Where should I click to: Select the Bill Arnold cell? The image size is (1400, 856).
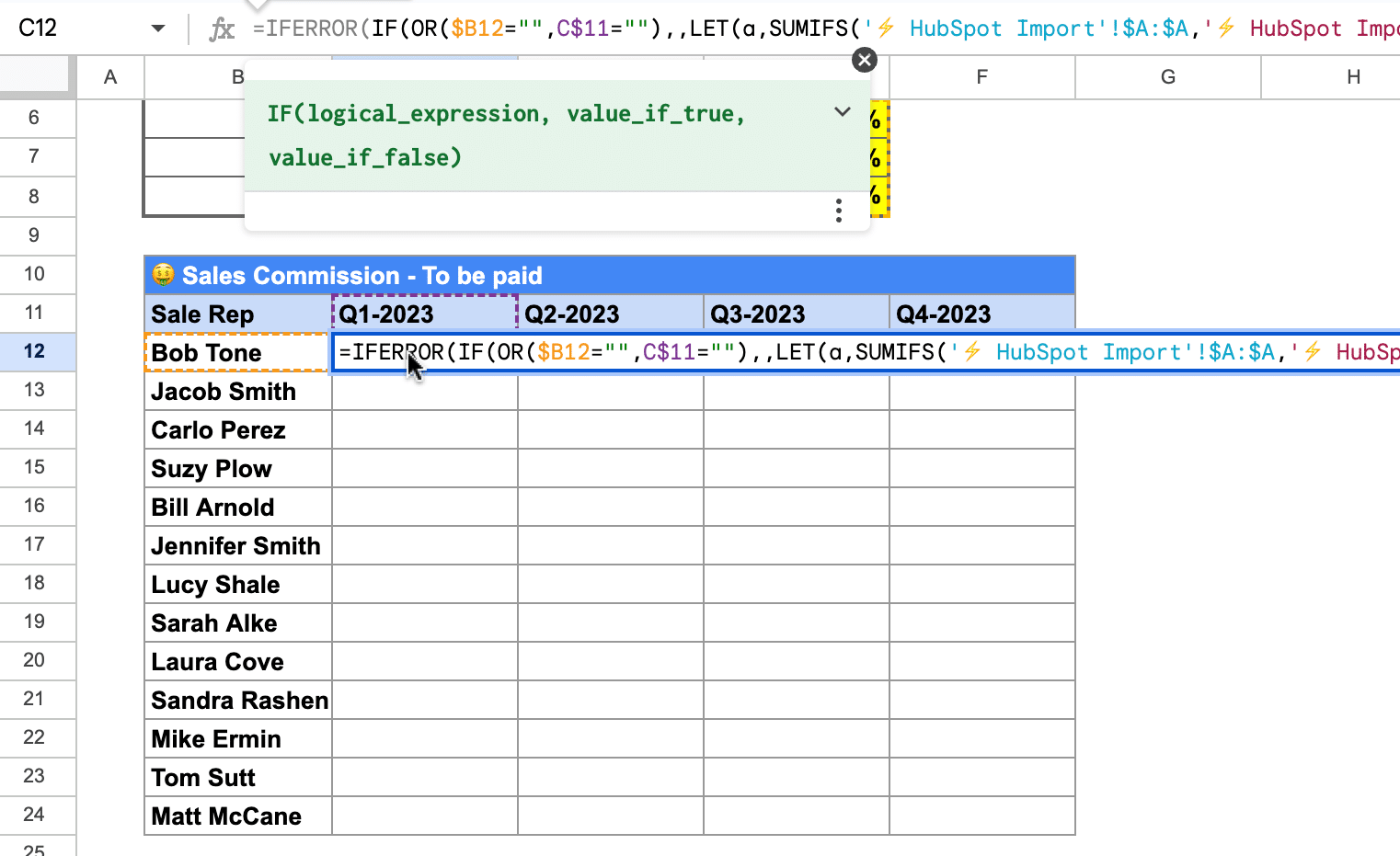238,507
